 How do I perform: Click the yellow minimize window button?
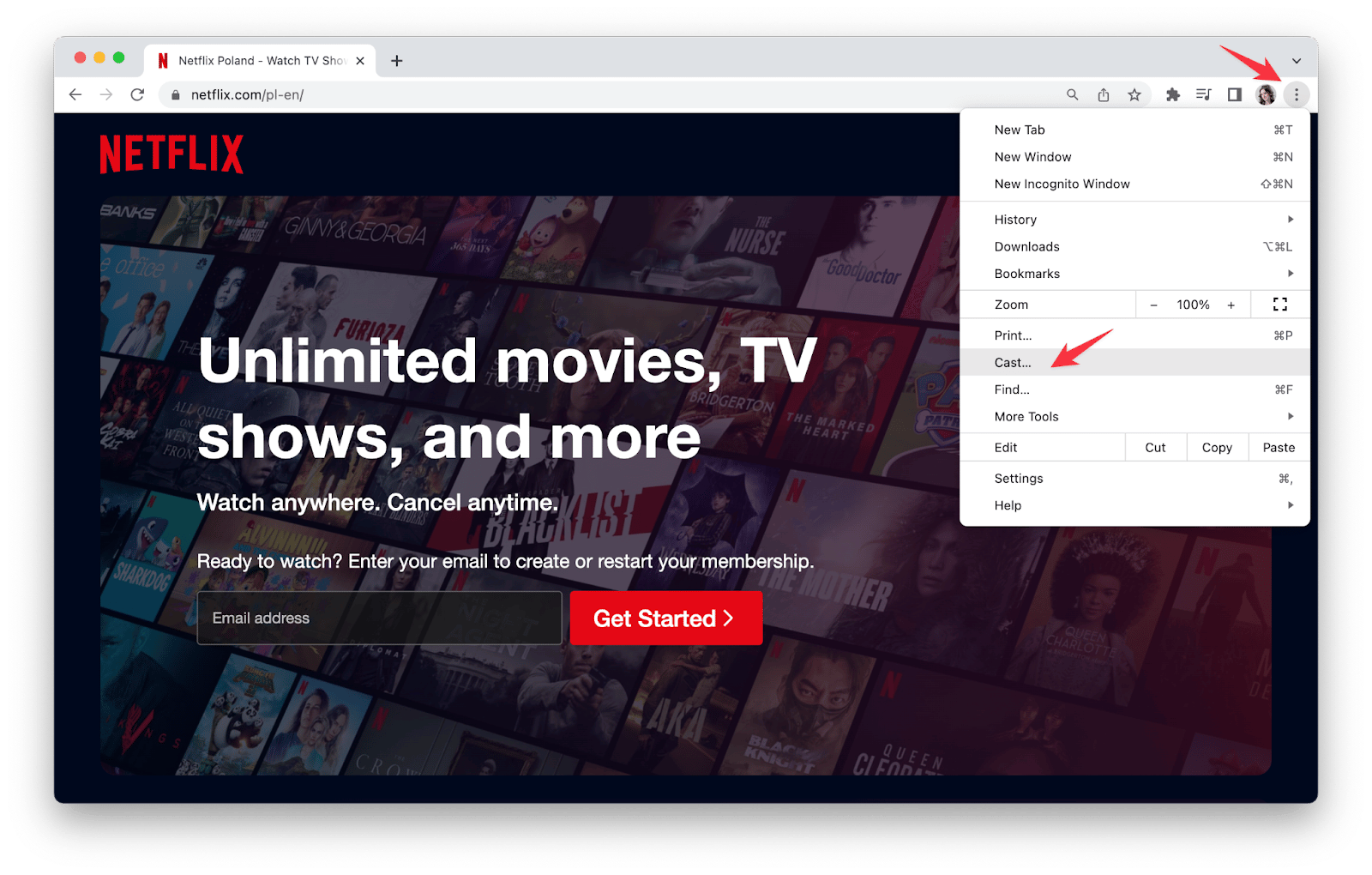click(x=99, y=57)
